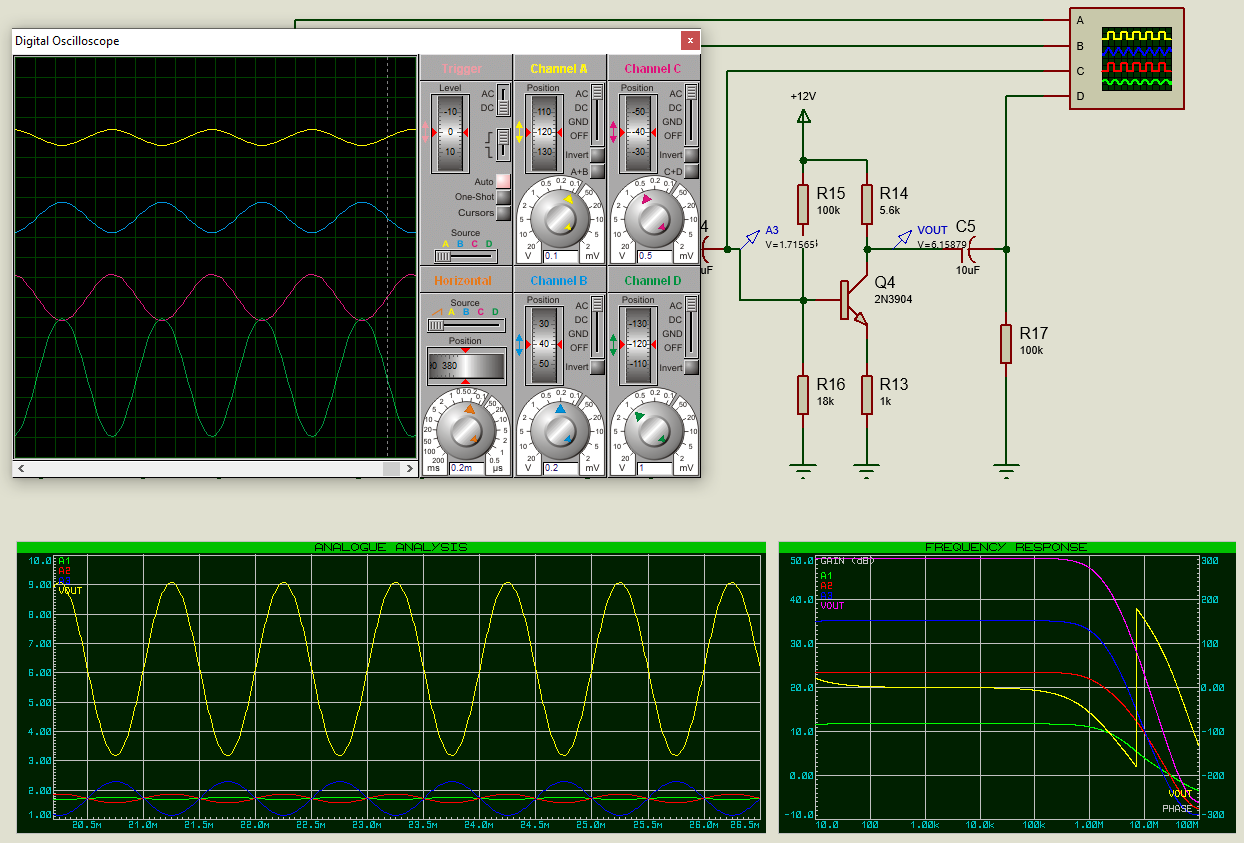Click the Horizontal 0.2m timebase field
The width and height of the screenshot is (1244, 843).
pos(468,468)
